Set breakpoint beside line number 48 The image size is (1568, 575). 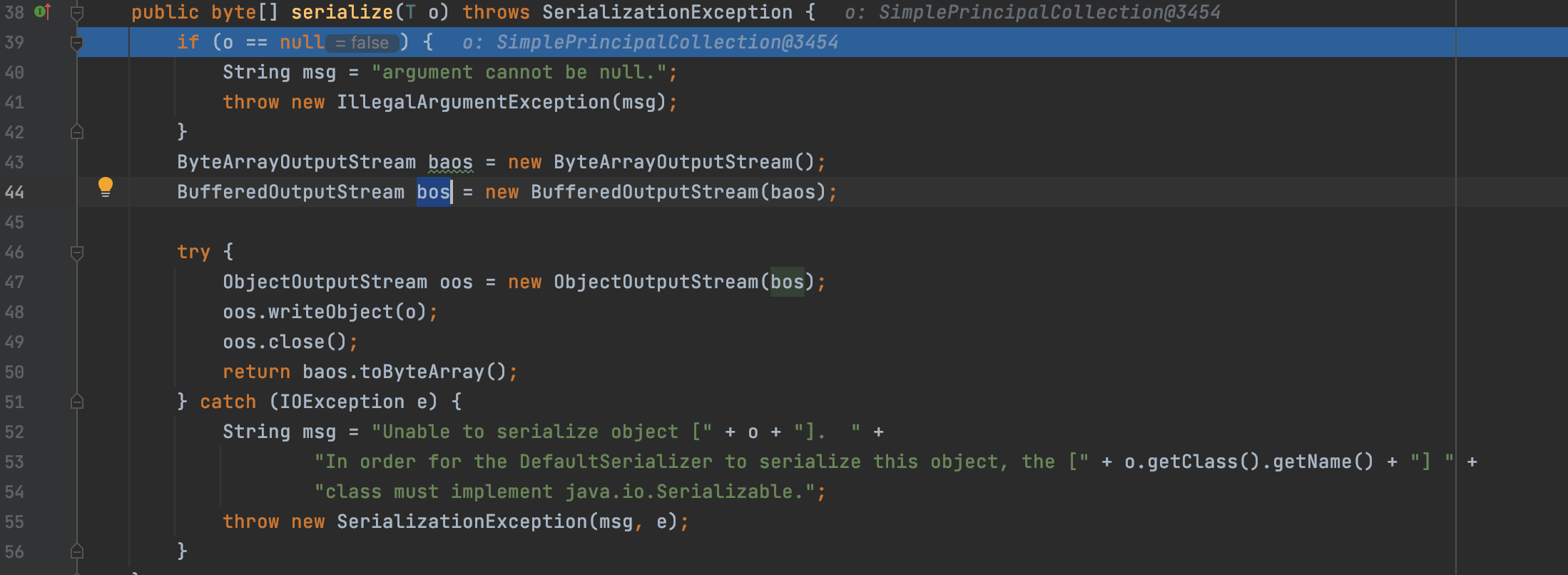coord(43,312)
